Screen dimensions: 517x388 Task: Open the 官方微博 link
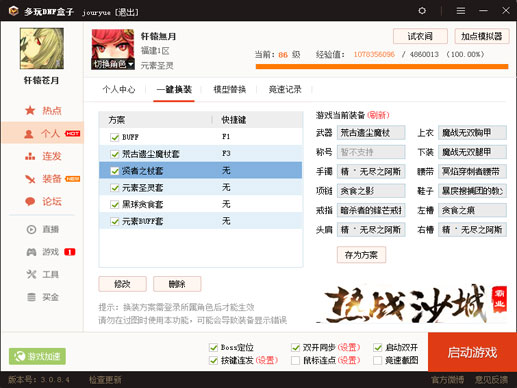[x=447, y=380]
